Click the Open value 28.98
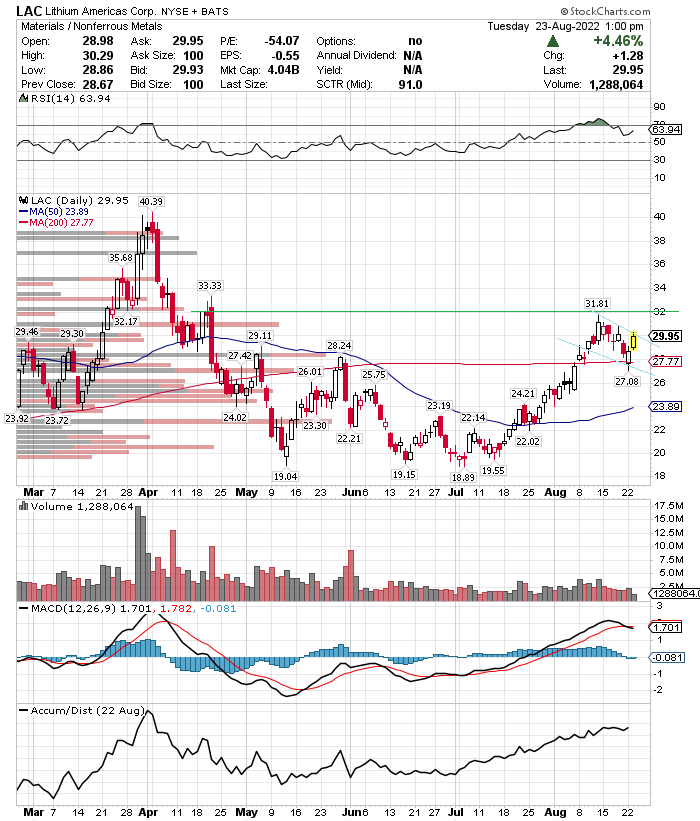 (x=98, y=41)
